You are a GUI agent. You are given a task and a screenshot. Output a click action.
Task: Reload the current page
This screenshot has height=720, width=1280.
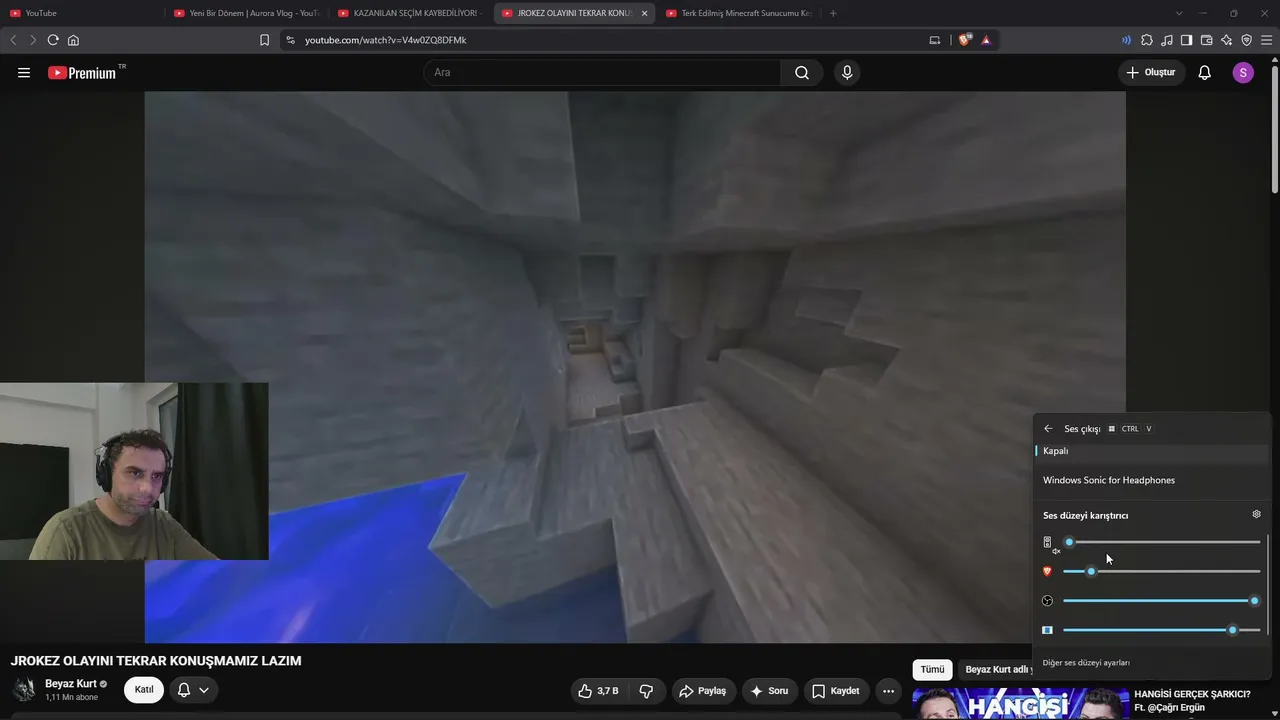point(53,40)
